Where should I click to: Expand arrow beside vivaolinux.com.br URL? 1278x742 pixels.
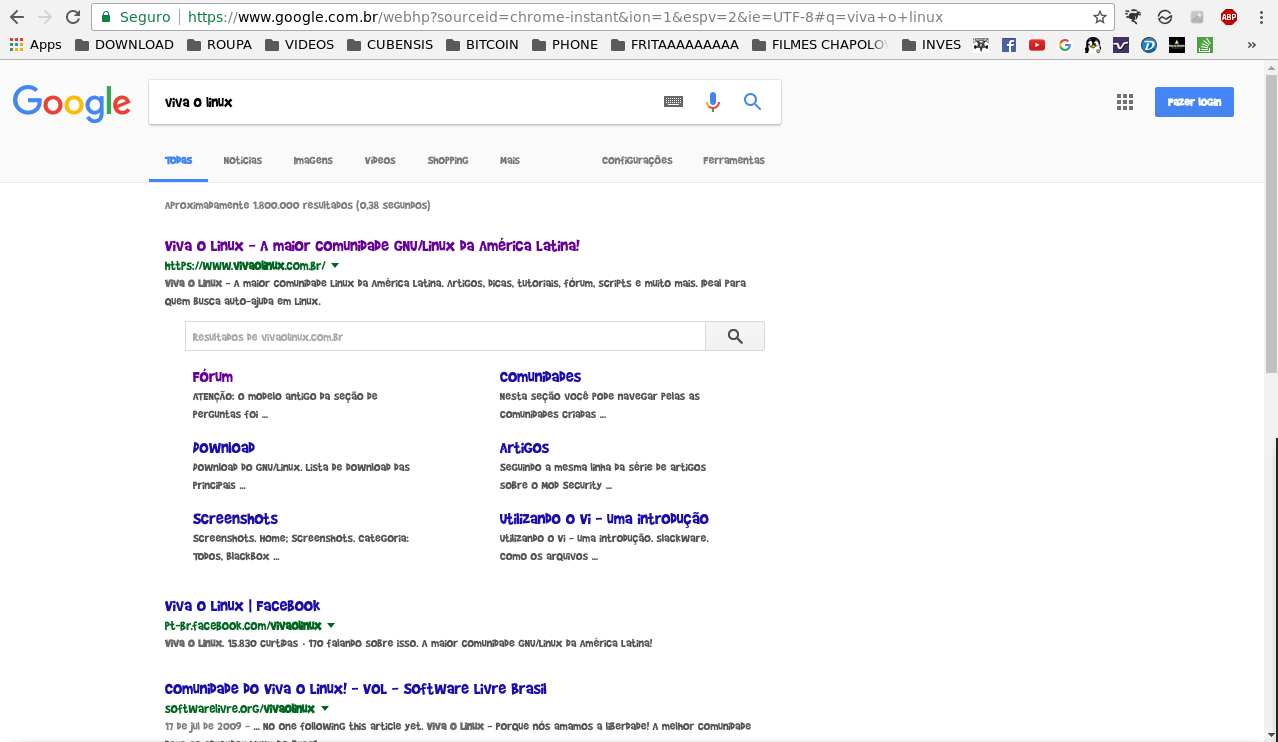[x=335, y=266]
